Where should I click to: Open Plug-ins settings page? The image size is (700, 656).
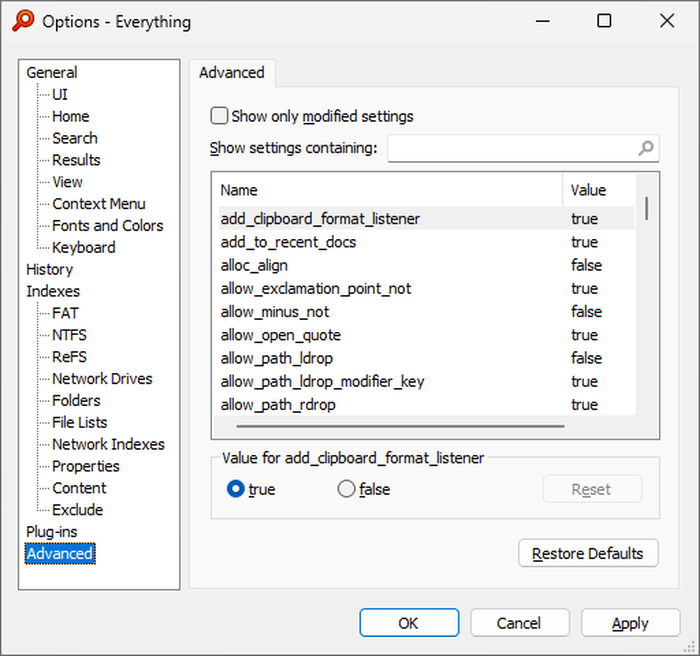pyautogui.click(x=51, y=532)
